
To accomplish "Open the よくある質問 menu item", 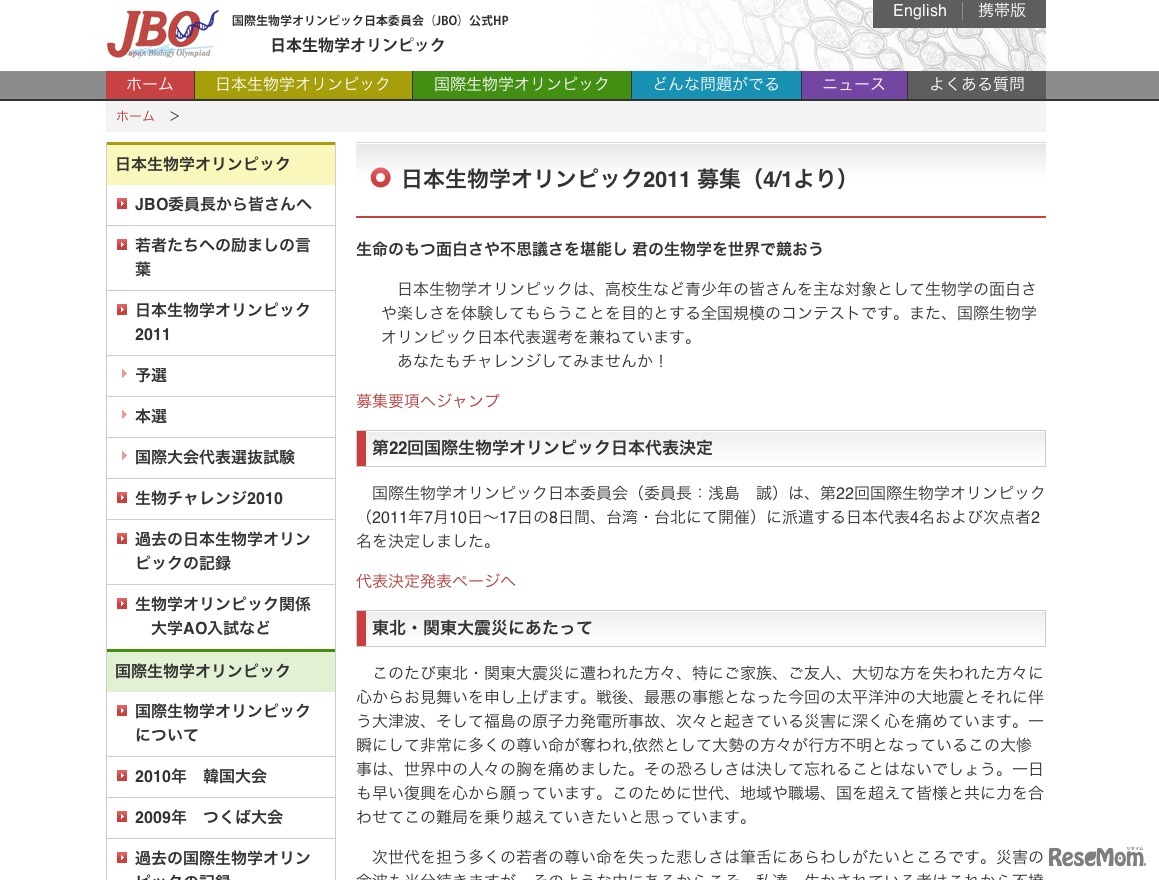I will pyautogui.click(x=975, y=85).
